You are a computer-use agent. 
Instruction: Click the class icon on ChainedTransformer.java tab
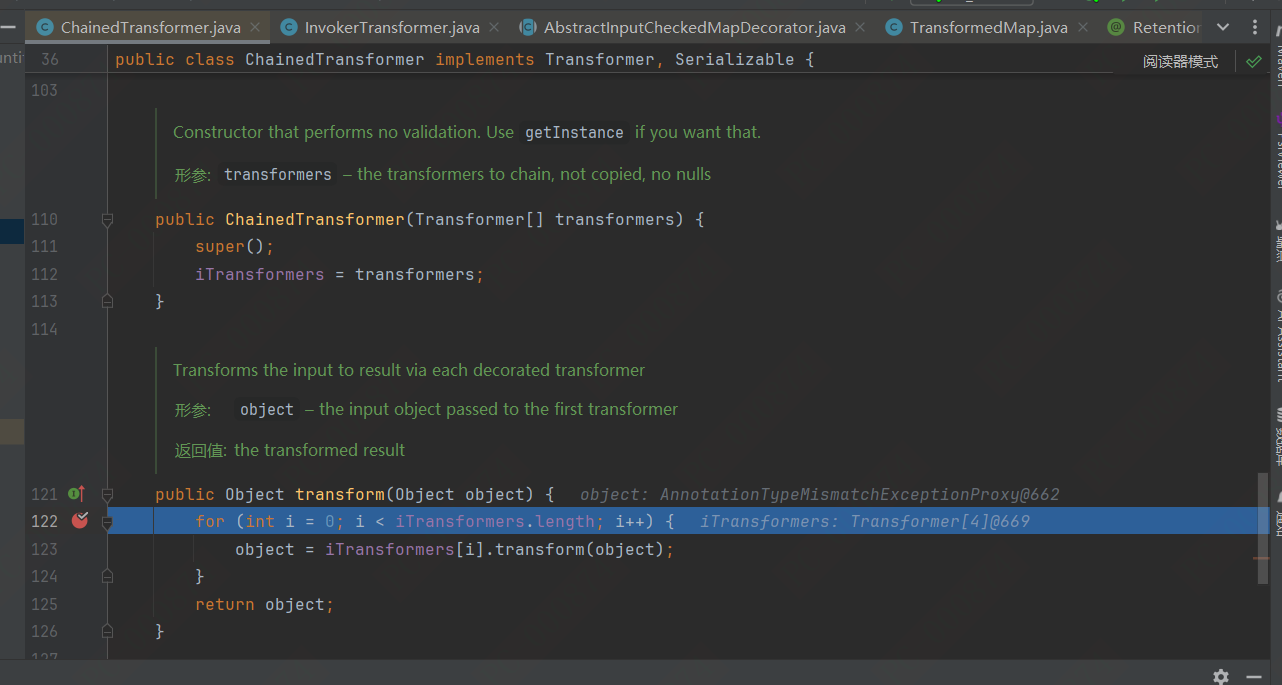click(x=45, y=27)
